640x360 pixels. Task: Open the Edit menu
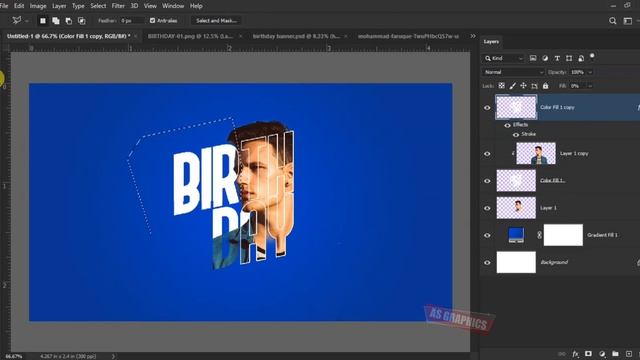[19, 6]
